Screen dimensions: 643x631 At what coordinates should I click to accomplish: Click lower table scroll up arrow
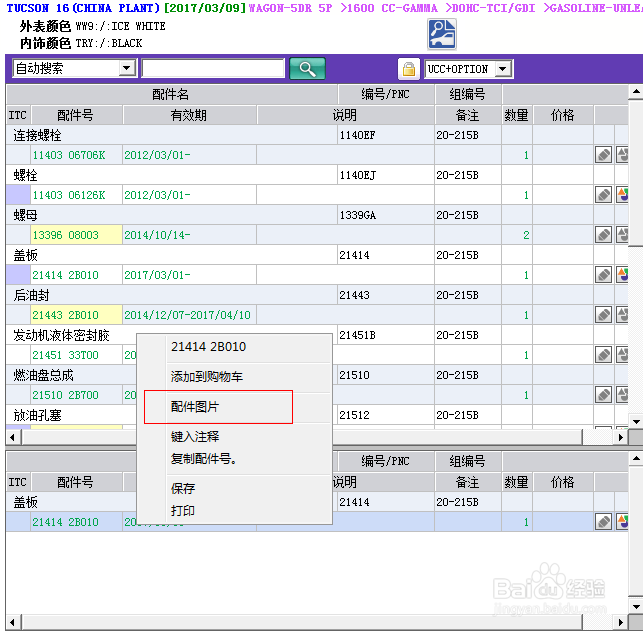click(x=636, y=458)
